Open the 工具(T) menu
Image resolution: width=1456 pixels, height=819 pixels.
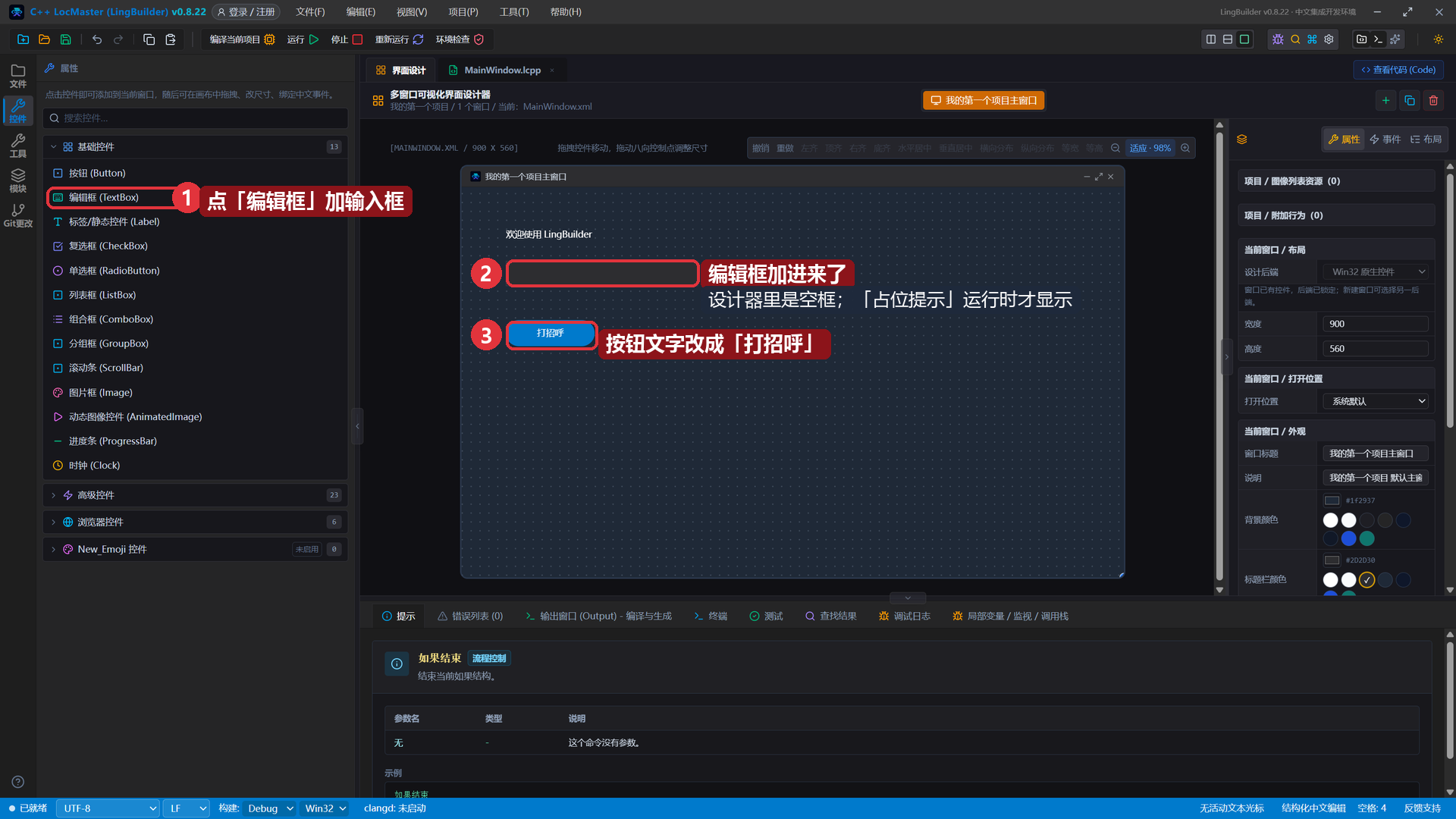pyautogui.click(x=514, y=12)
